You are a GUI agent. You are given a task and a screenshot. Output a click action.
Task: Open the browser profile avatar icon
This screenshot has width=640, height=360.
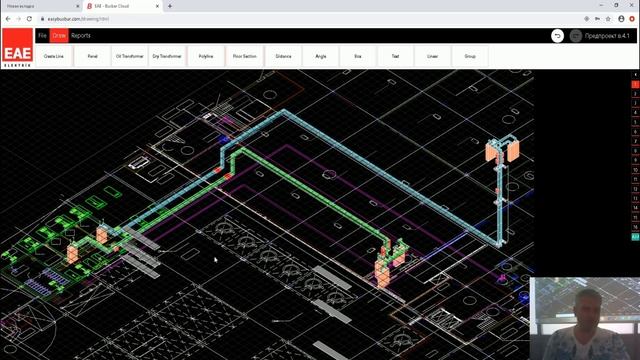621,19
